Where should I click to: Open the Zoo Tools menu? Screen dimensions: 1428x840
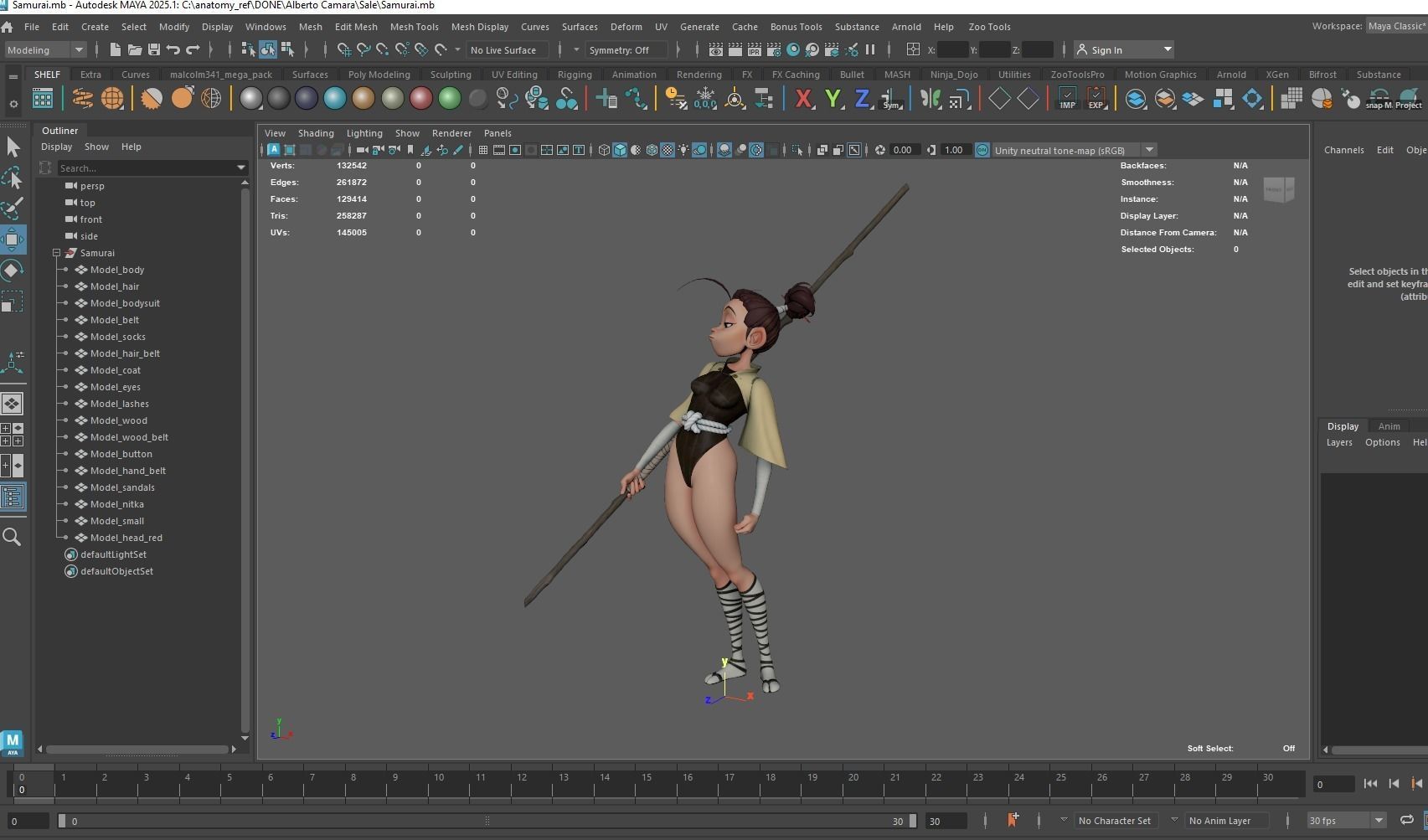click(989, 27)
